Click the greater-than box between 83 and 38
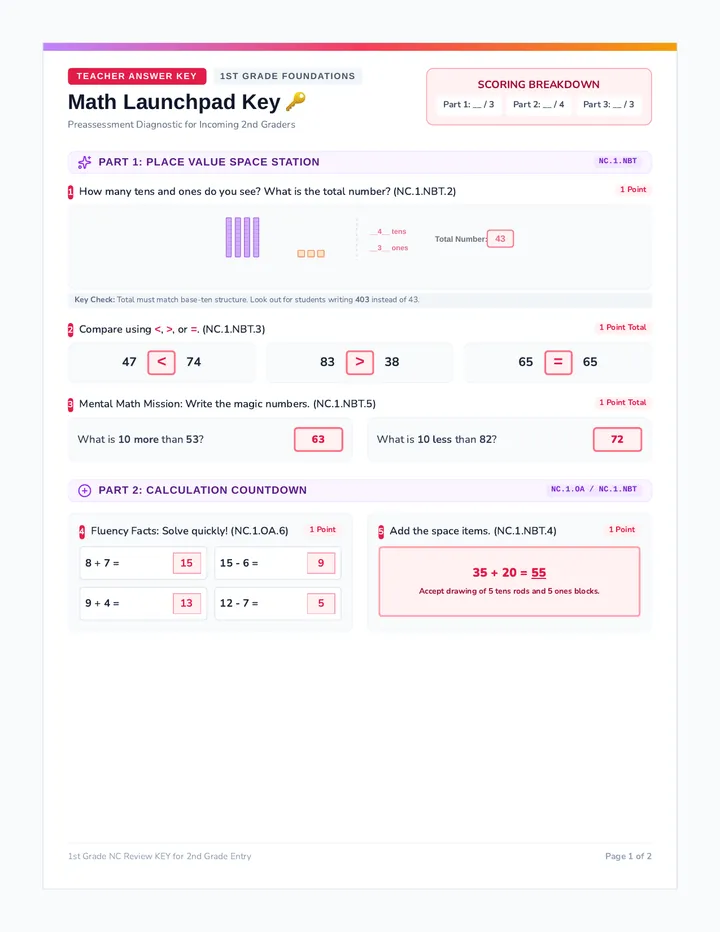 pyautogui.click(x=360, y=362)
